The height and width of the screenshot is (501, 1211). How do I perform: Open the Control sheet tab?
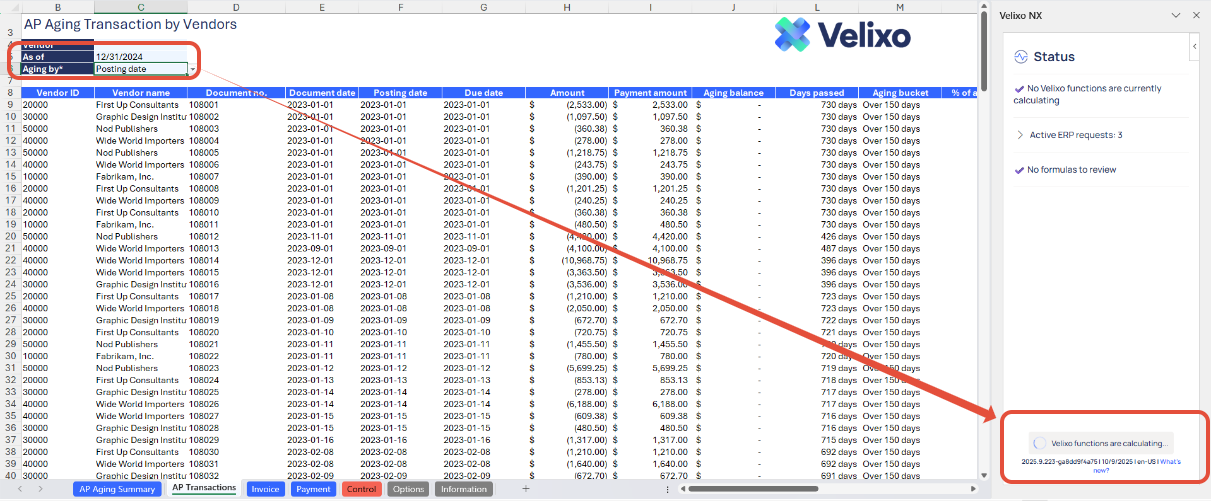[362, 489]
